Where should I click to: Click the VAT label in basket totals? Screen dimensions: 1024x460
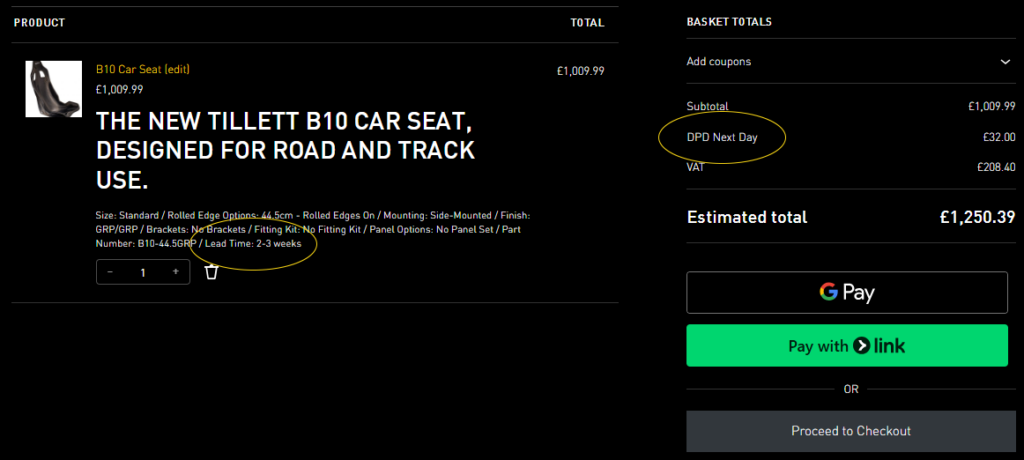(x=696, y=167)
